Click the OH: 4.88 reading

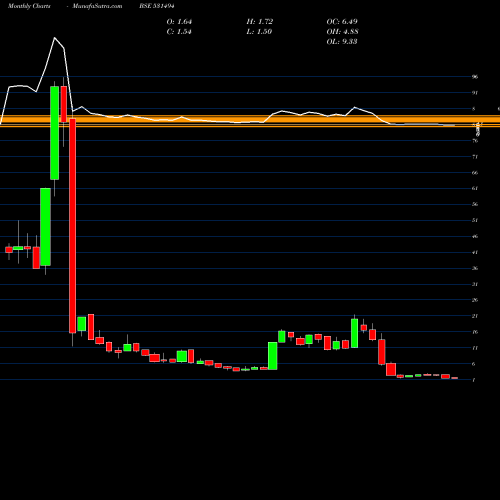[x=342, y=32]
